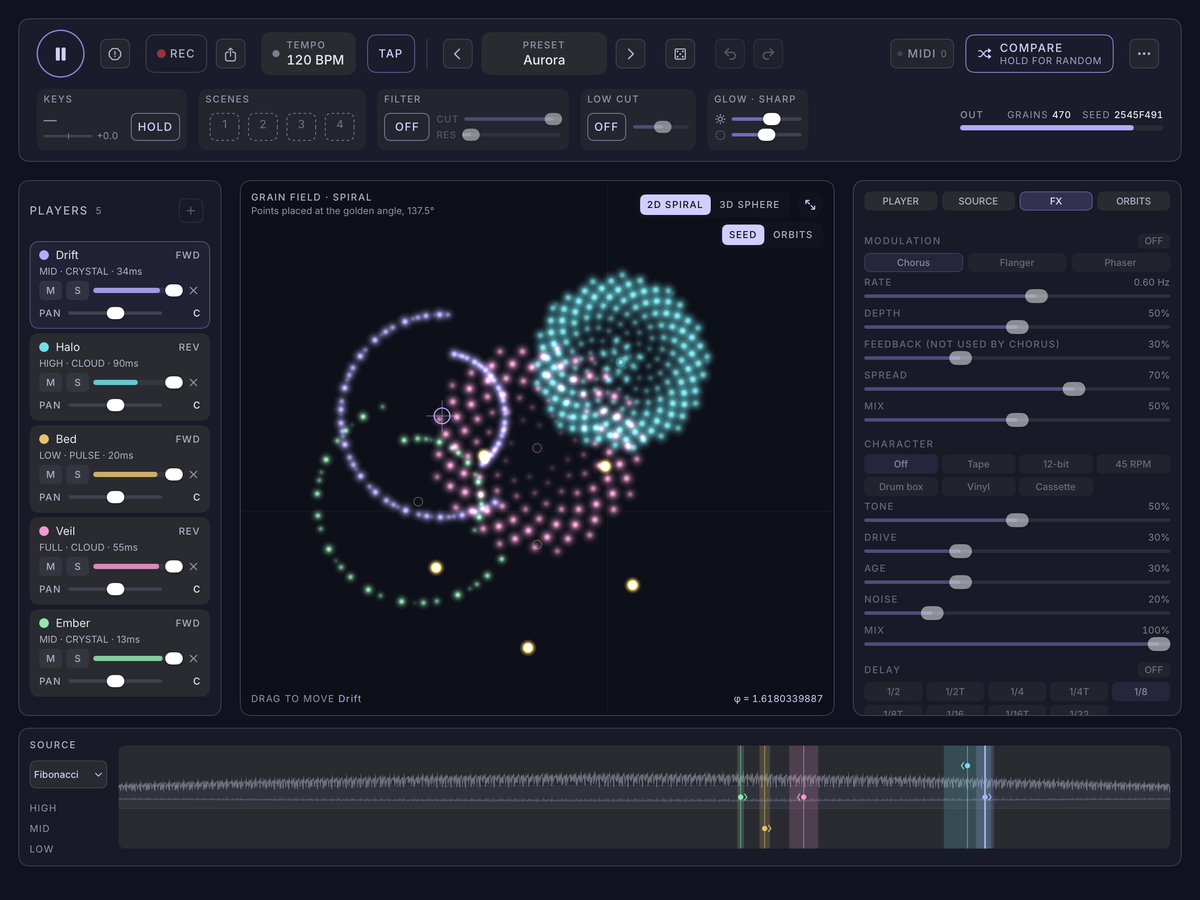Switch to the SOURCE tab

click(x=978, y=201)
